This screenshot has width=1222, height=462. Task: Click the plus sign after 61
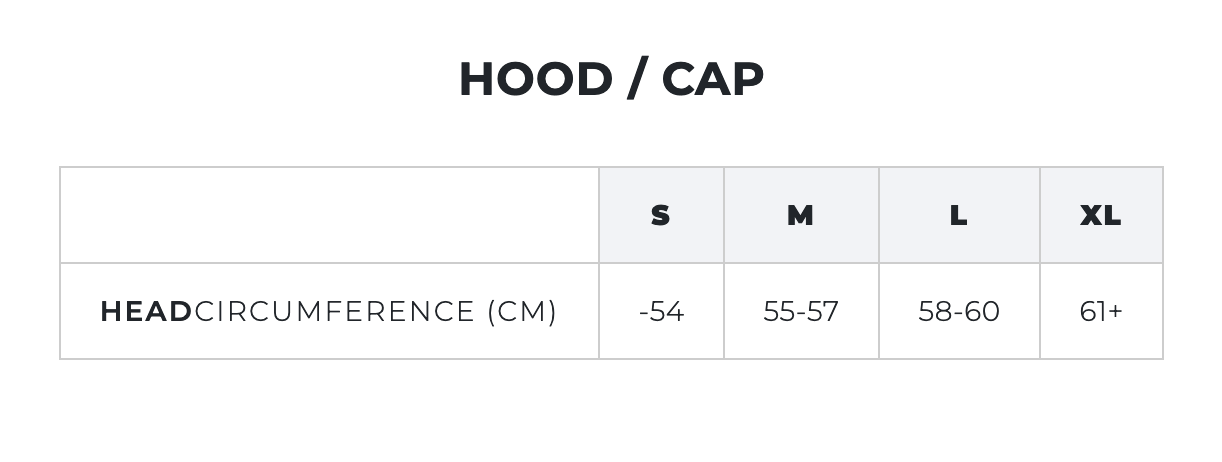(1115, 313)
